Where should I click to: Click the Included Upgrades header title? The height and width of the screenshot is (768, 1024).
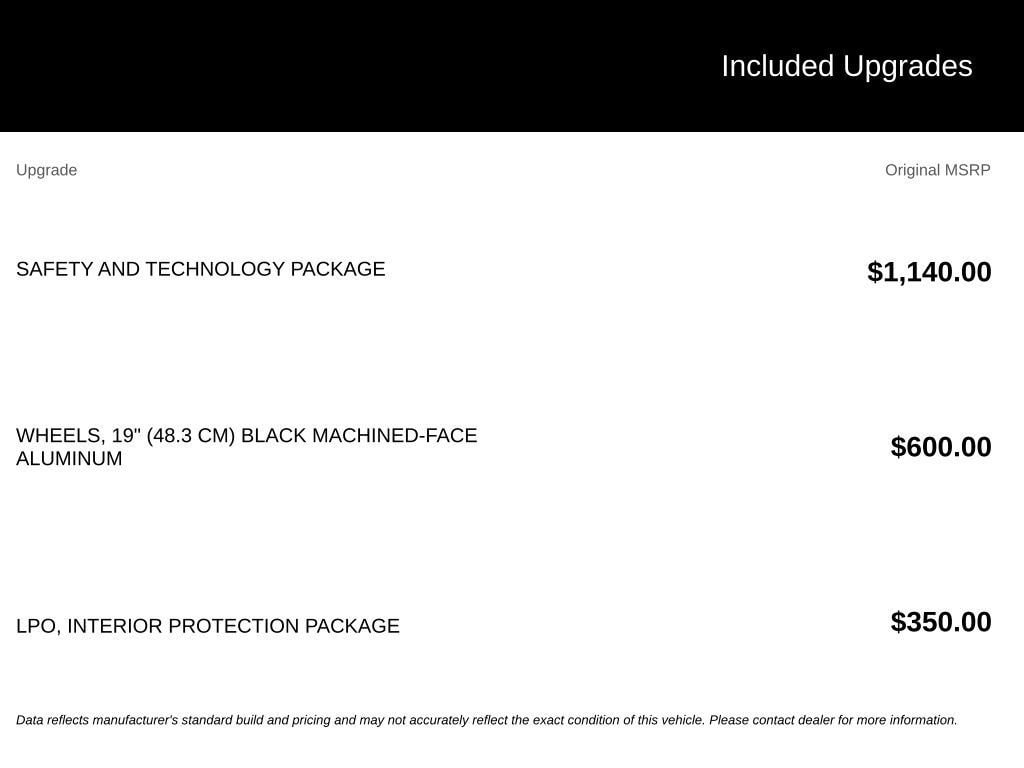[846, 66]
